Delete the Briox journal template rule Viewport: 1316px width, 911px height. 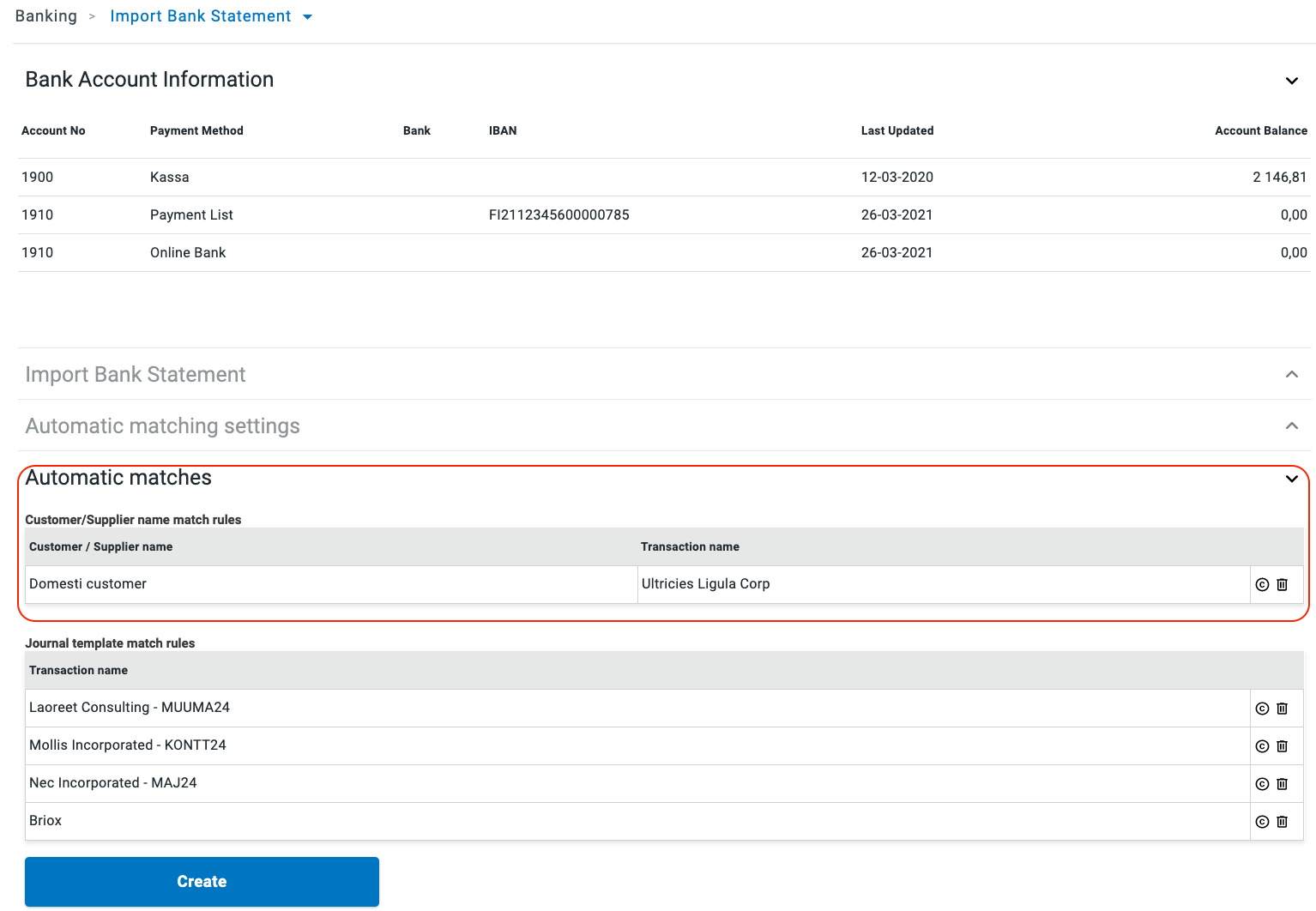point(1282,822)
